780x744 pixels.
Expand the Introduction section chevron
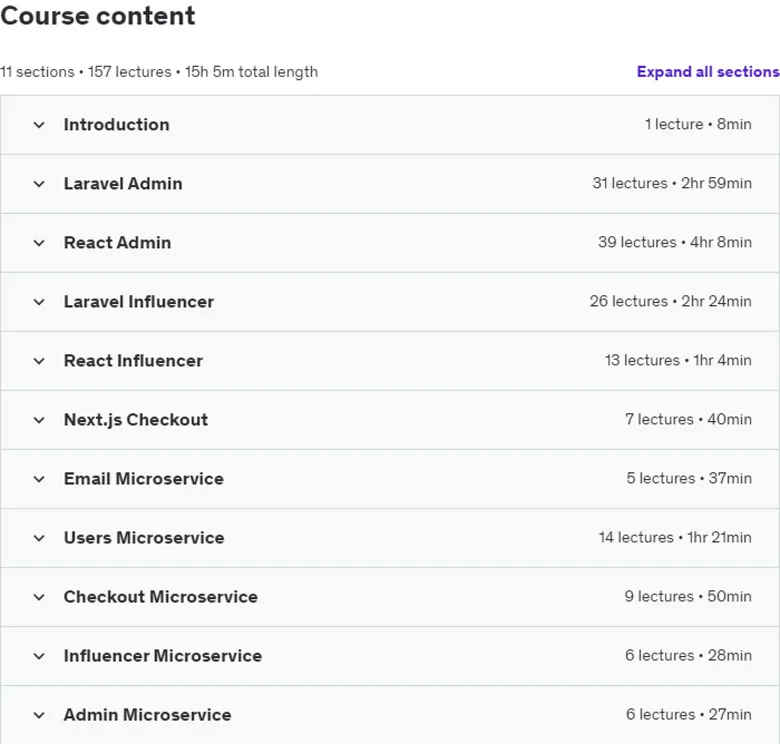tap(39, 125)
